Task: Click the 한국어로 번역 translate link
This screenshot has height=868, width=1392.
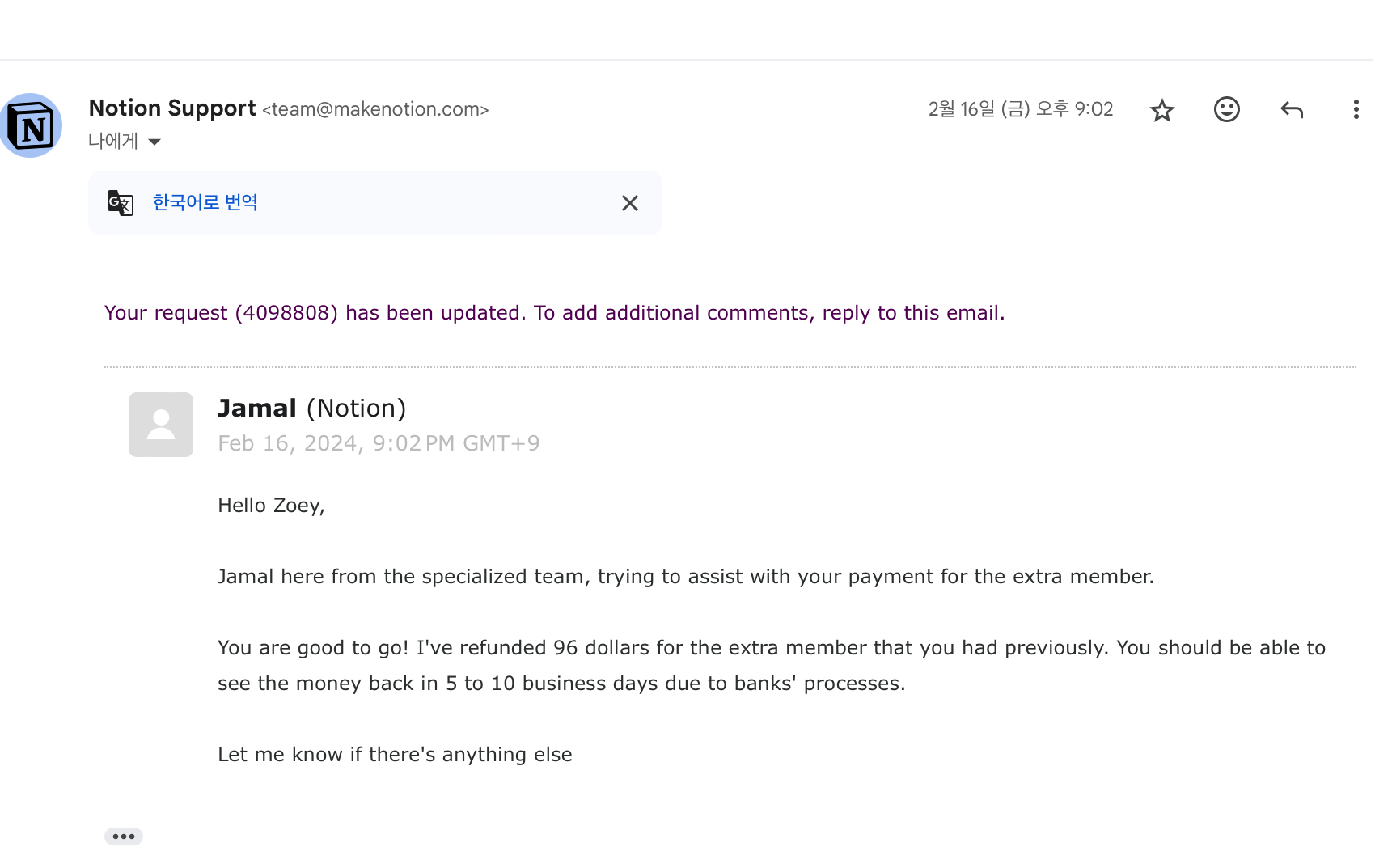Action: pos(205,202)
